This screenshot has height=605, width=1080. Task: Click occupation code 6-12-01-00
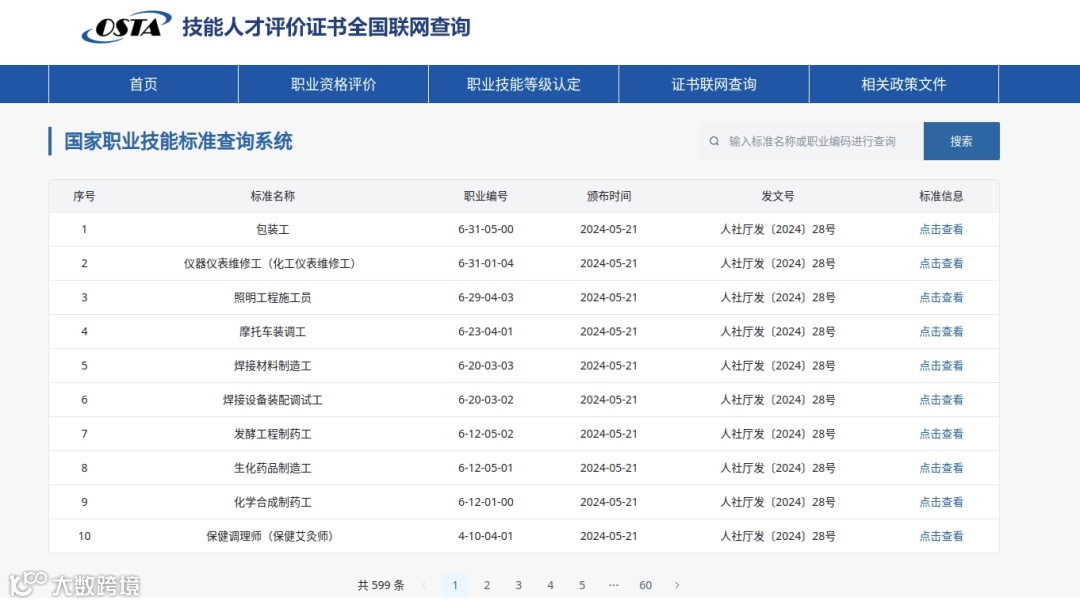click(x=486, y=502)
